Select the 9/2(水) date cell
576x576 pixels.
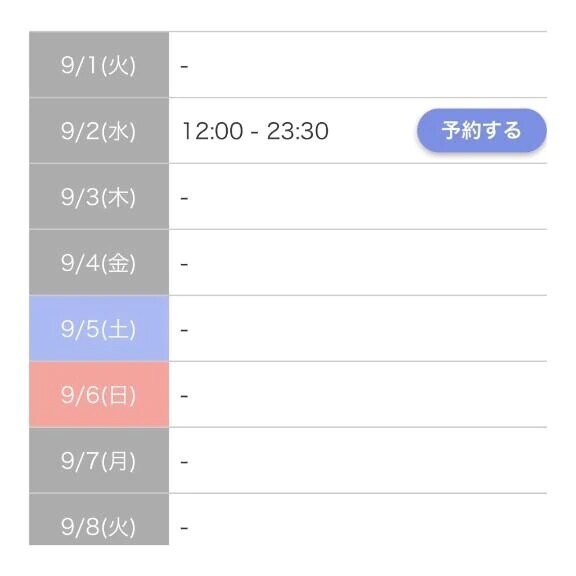(99, 131)
